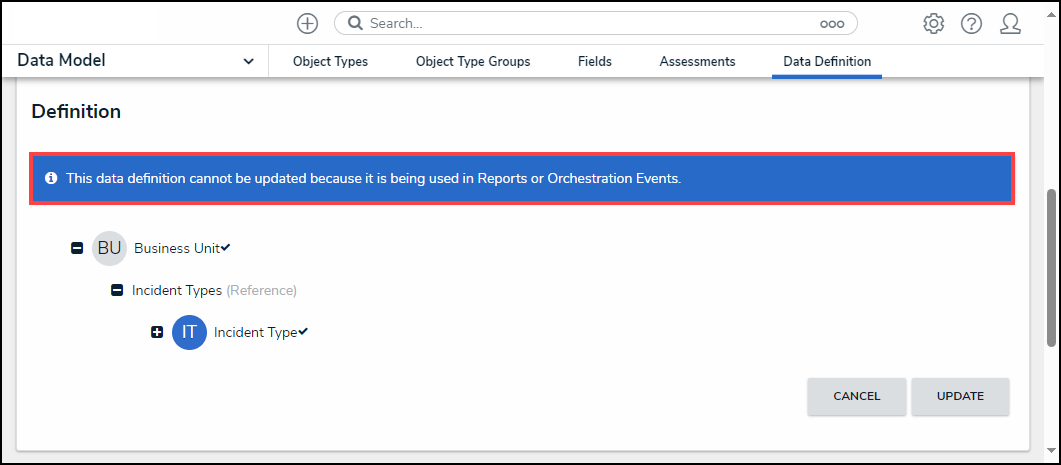1061x465 pixels.
Task: Switch to the Object Types tab
Action: coord(330,62)
